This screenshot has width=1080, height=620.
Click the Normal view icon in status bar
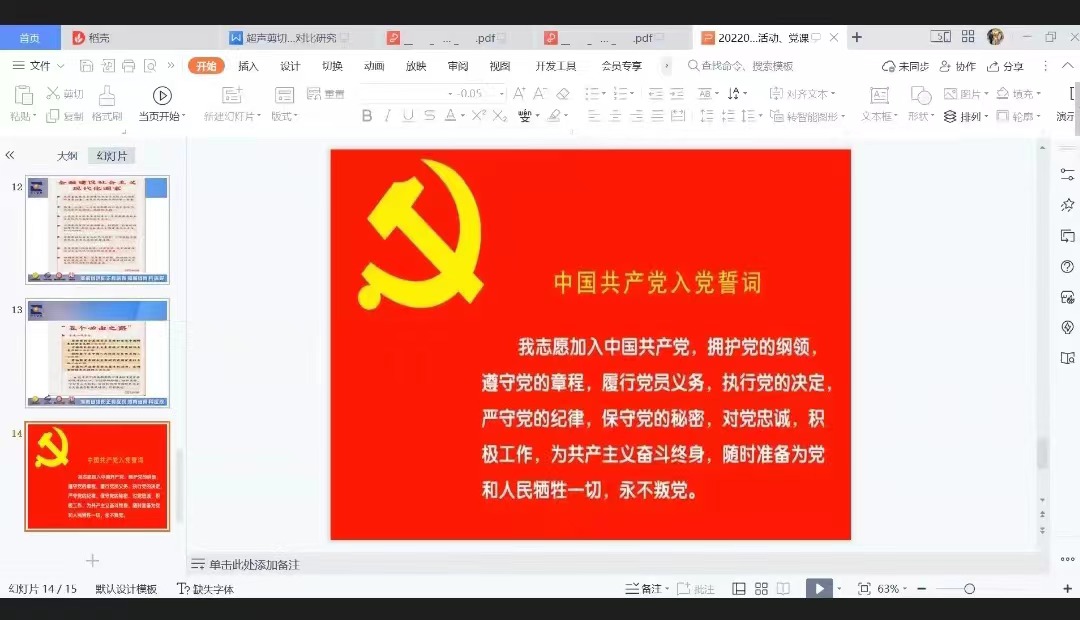point(738,589)
